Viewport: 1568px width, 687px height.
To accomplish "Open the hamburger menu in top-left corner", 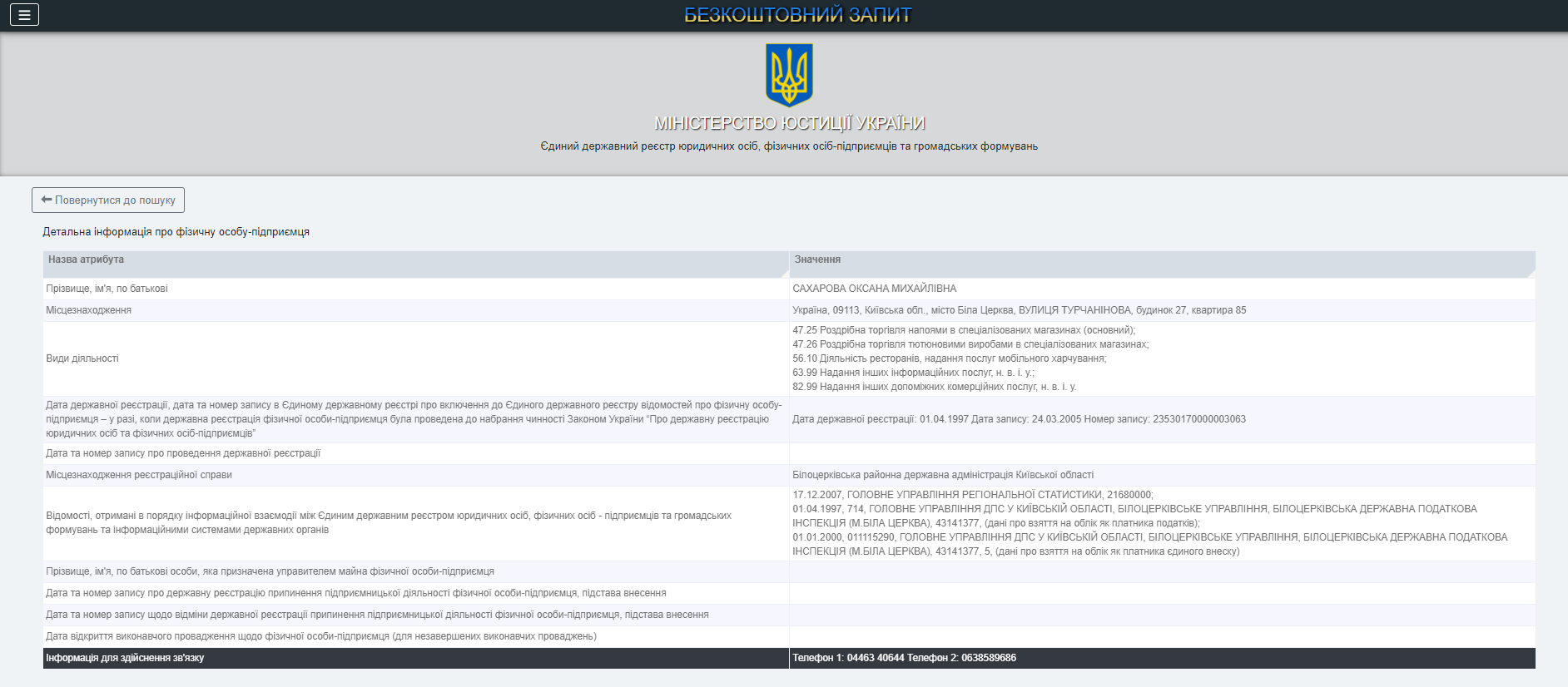I will [x=24, y=15].
